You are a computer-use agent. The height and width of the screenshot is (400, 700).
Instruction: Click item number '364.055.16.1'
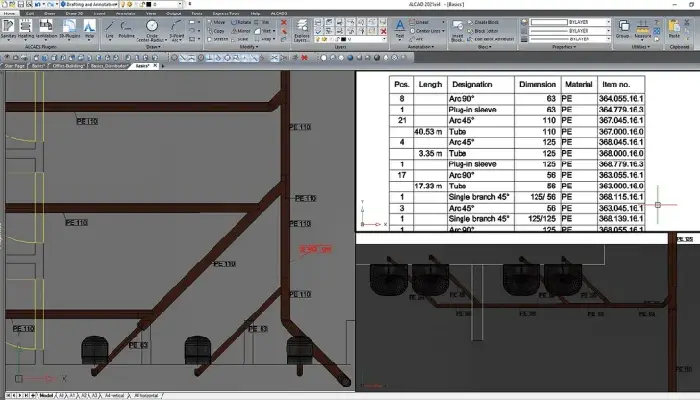(621, 98)
